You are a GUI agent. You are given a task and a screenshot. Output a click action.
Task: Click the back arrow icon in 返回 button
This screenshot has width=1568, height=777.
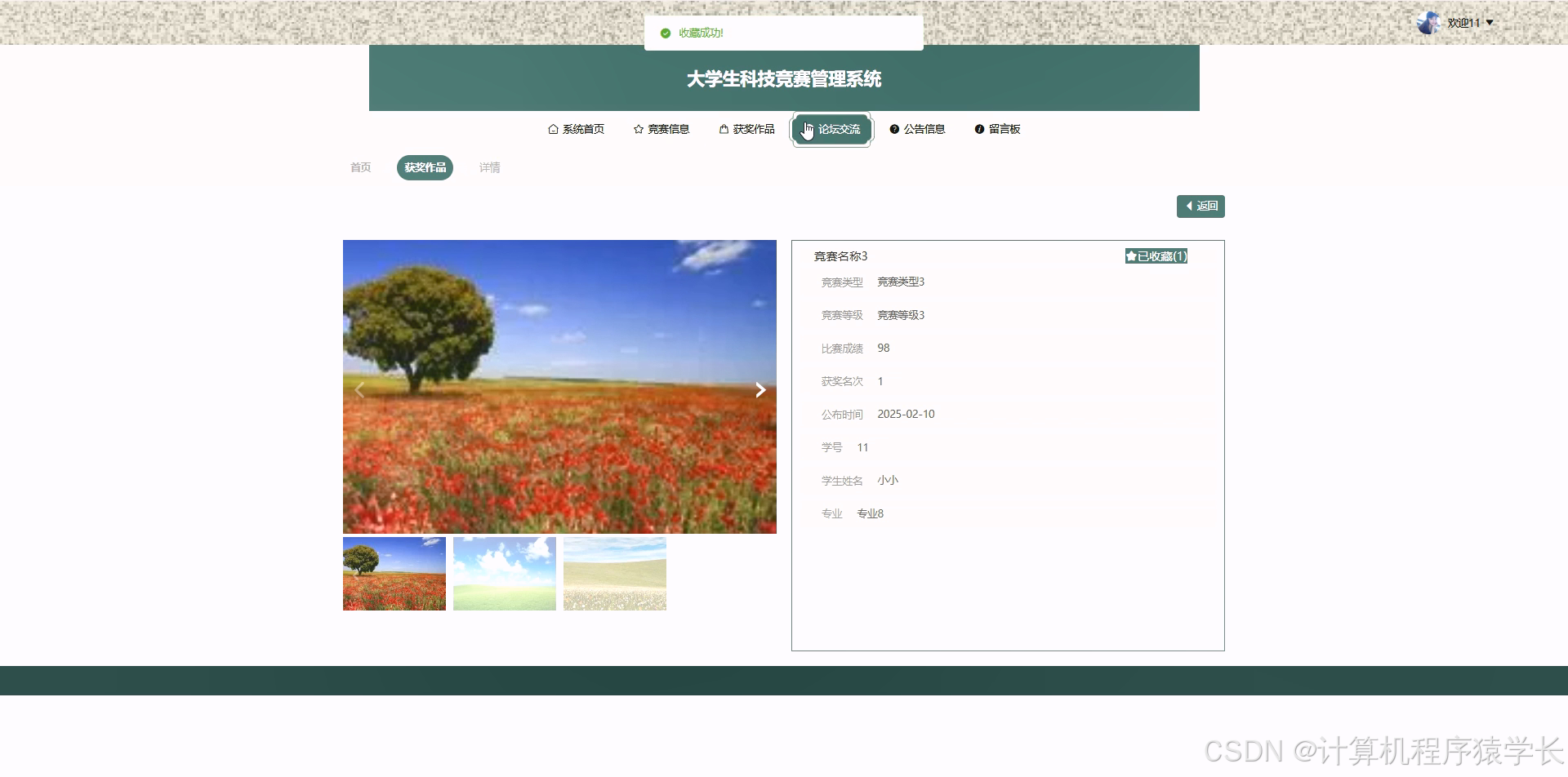(1189, 206)
